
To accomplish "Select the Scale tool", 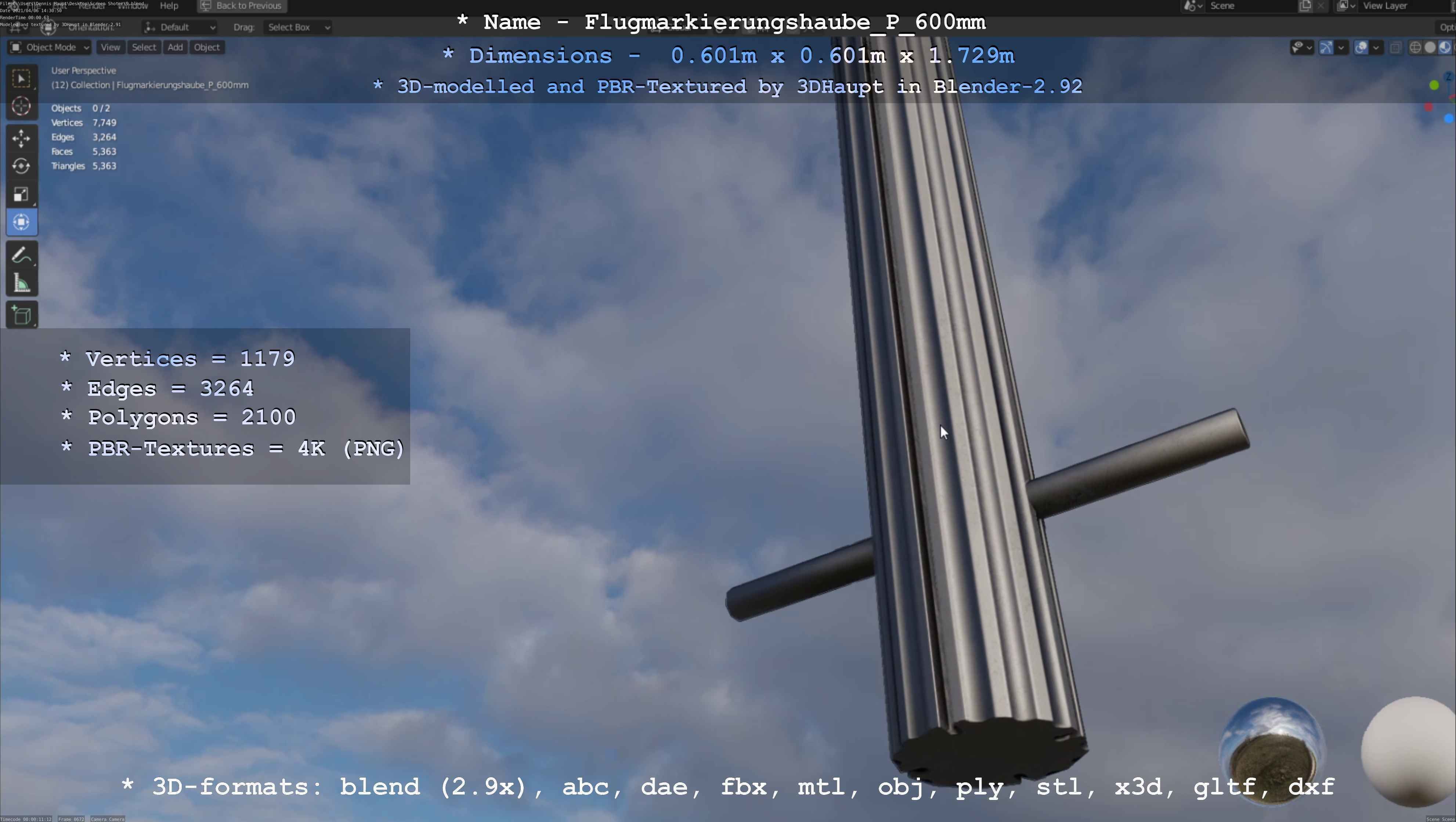I will click(x=21, y=194).
